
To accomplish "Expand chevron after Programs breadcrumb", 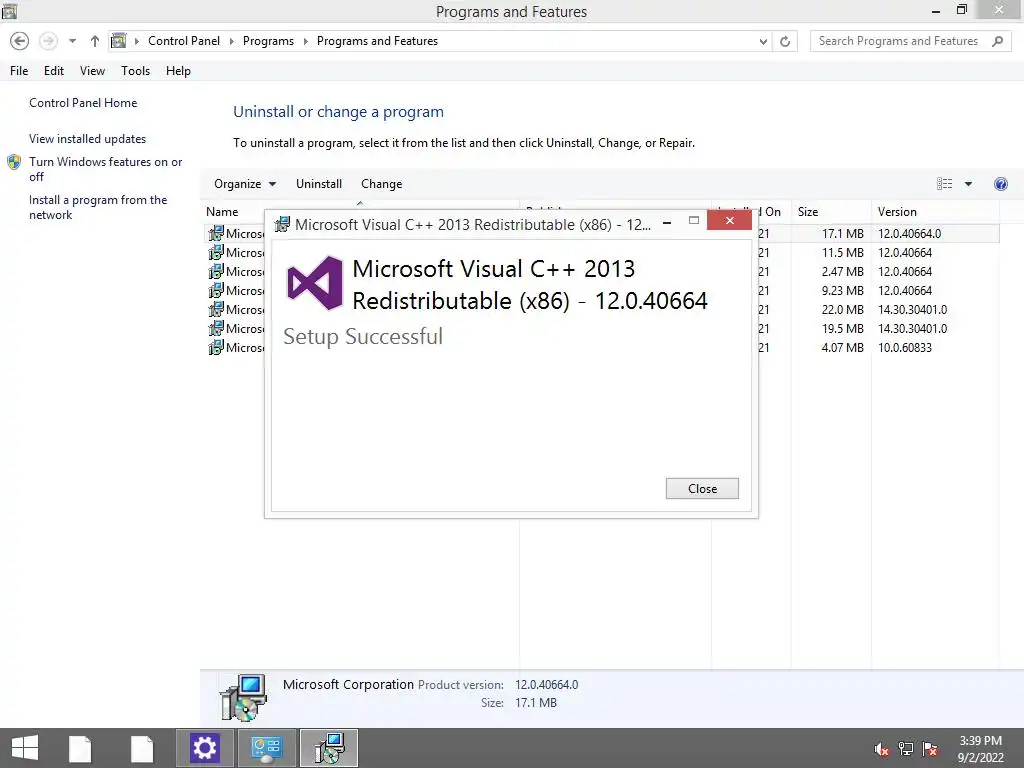I will pos(305,41).
